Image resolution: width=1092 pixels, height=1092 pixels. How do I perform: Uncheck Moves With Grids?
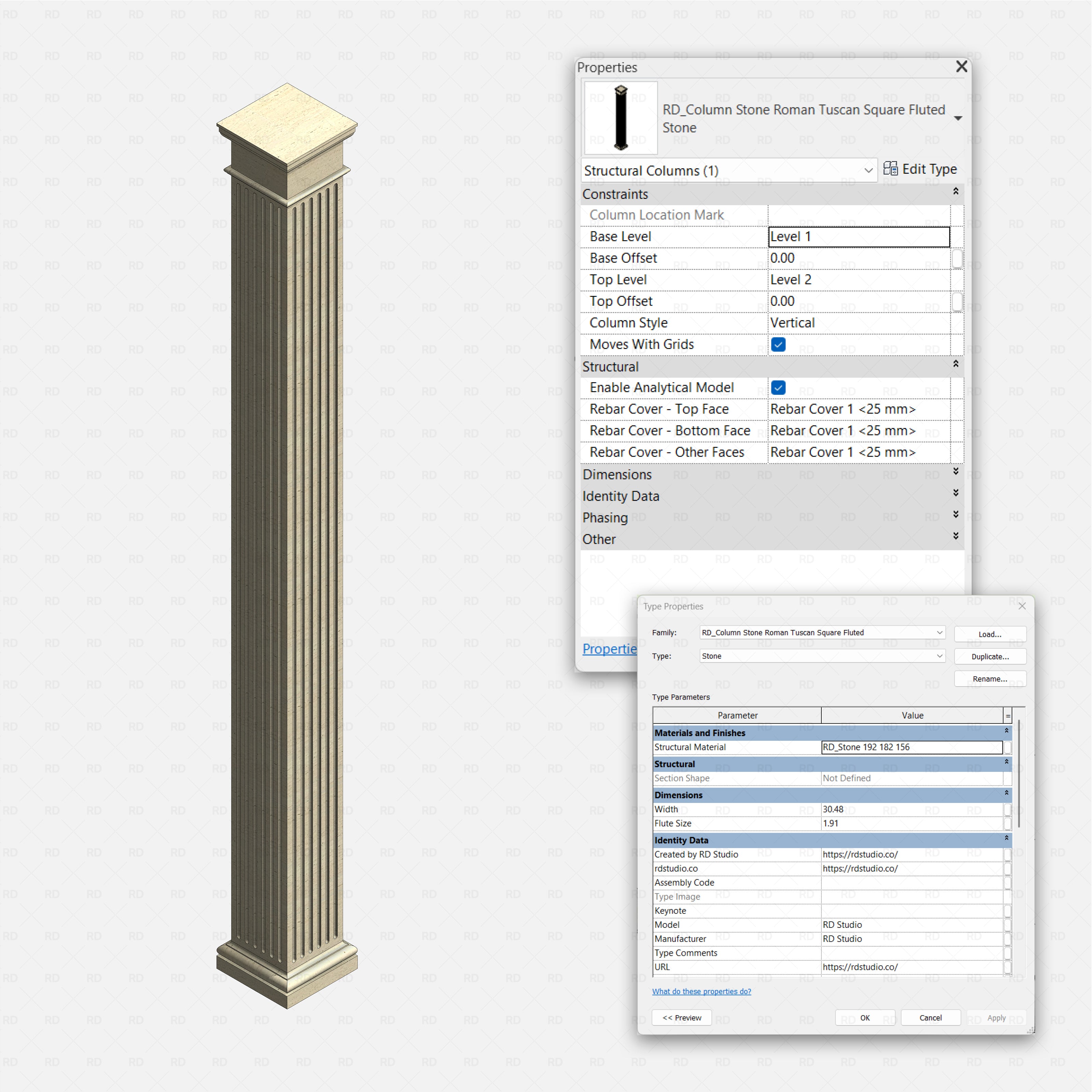pyautogui.click(x=778, y=344)
